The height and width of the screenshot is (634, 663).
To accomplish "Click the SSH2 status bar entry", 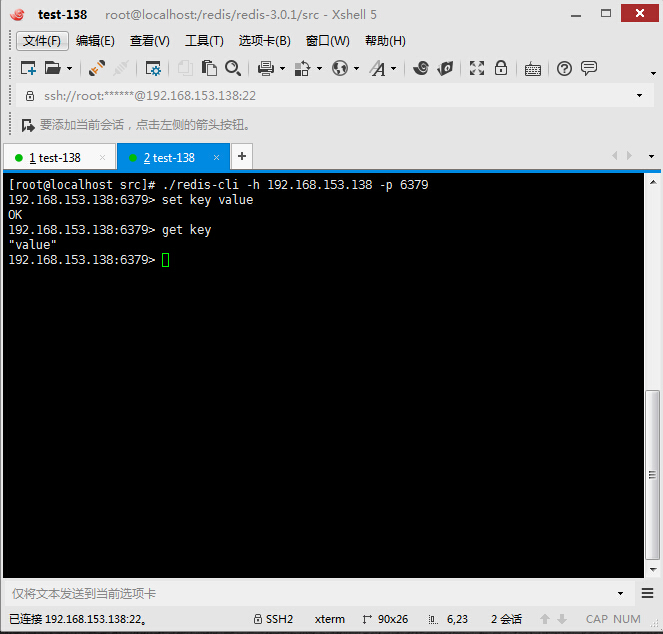I will (273, 619).
